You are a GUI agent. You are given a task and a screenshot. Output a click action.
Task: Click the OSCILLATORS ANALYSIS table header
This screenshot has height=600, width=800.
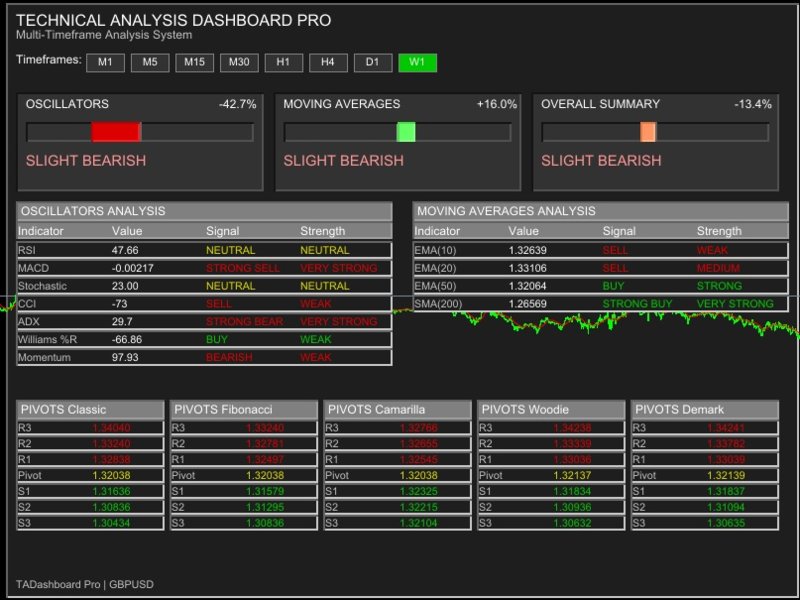click(204, 211)
